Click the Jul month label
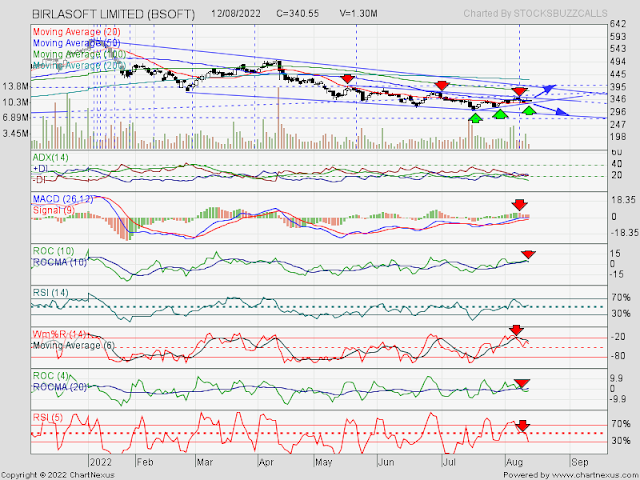Image resolution: width=640 pixels, height=480 pixels. (x=449, y=462)
